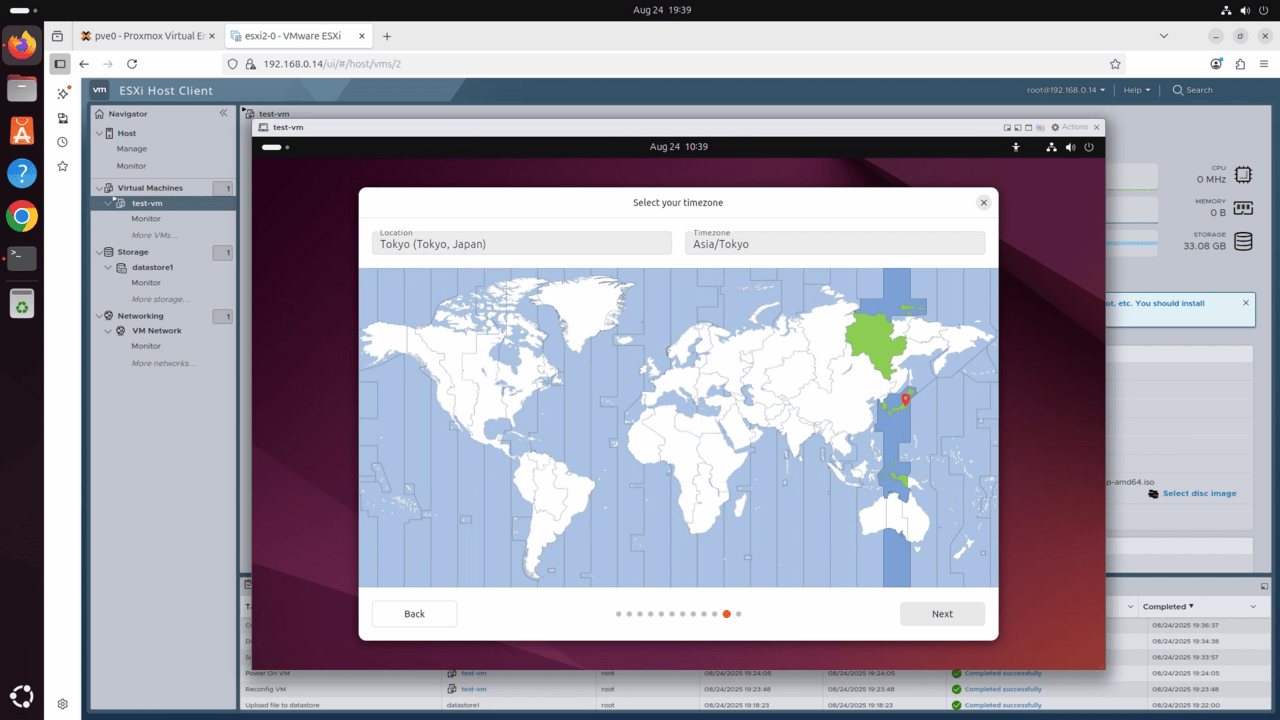Open Monitor under Host
Screen dimensions: 1280x720
point(131,166)
